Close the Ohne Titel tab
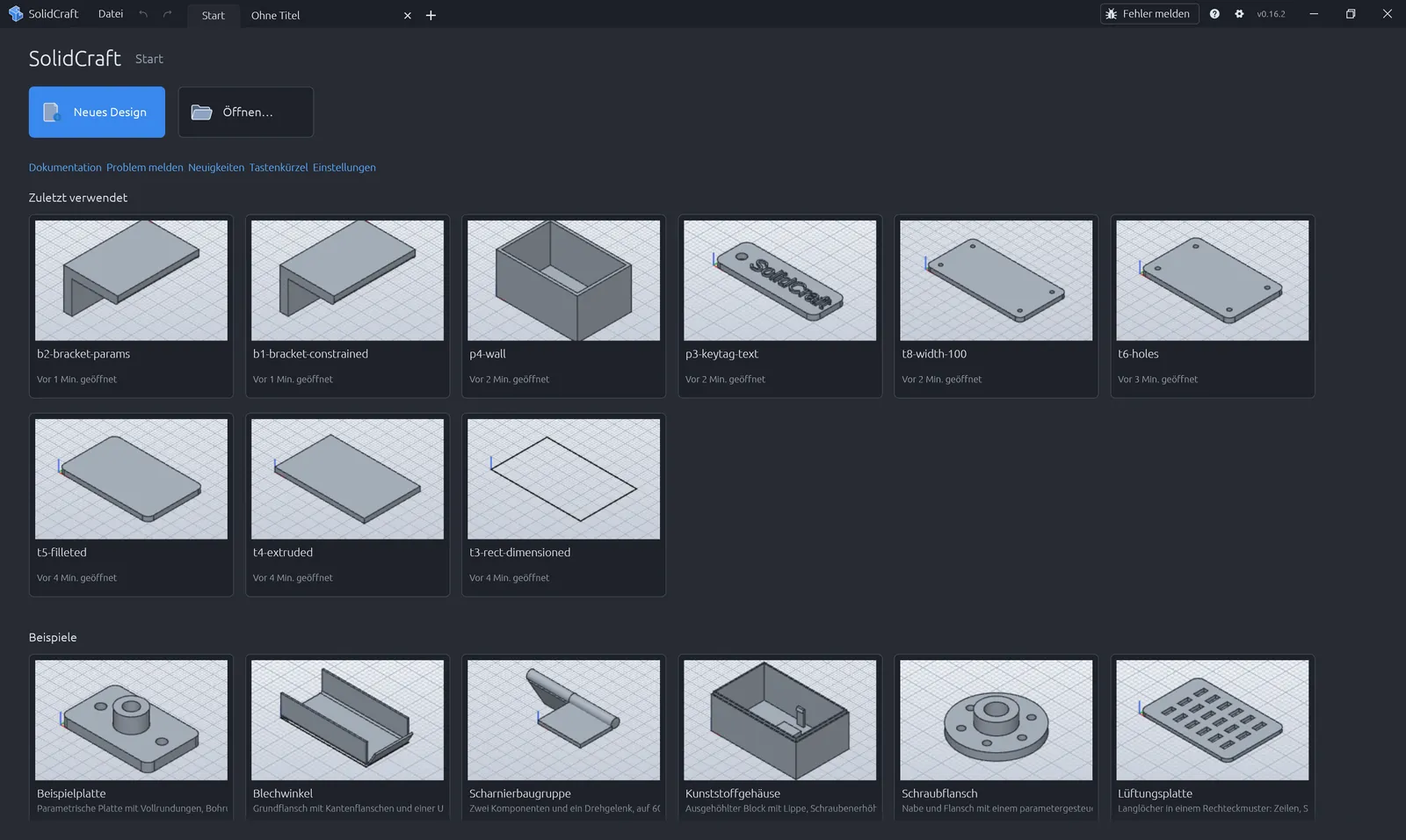 click(x=407, y=16)
